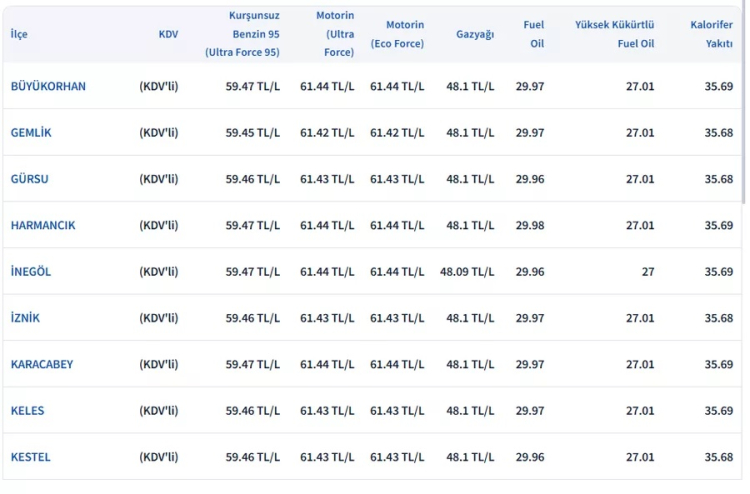Go to the İZNİK district link

click(26, 318)
